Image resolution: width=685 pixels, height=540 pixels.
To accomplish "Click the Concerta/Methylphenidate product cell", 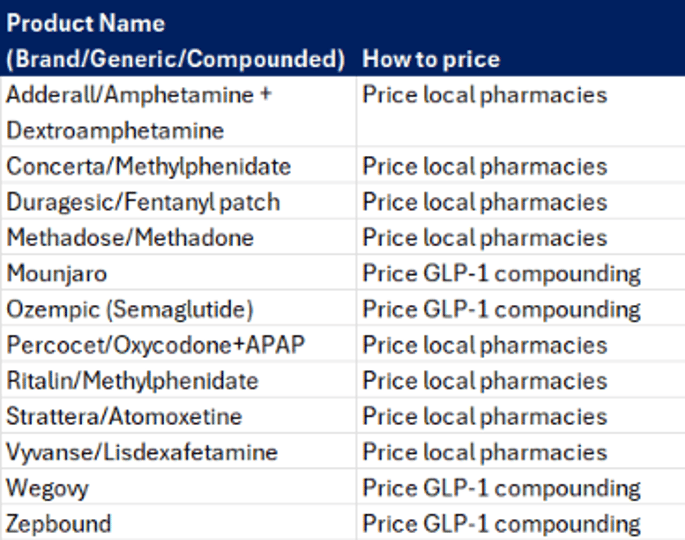I will coord(149,166).
